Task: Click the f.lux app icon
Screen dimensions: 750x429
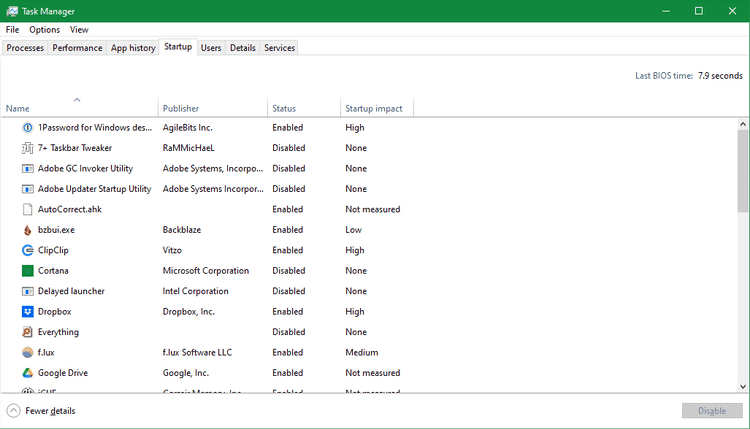Action: click(x=28, y=352)
